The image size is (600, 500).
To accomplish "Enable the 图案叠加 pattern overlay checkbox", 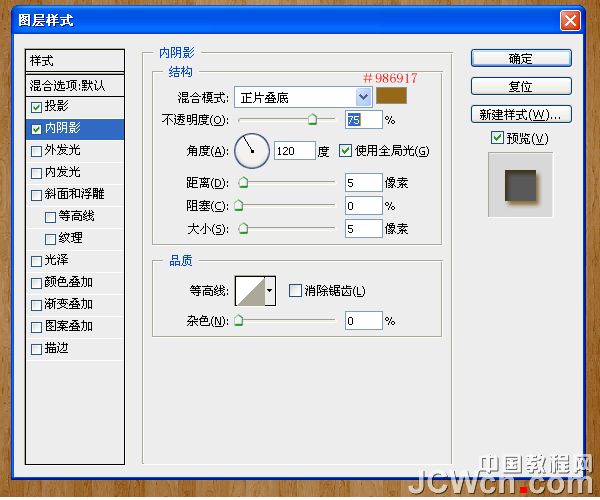I will 36,327.
